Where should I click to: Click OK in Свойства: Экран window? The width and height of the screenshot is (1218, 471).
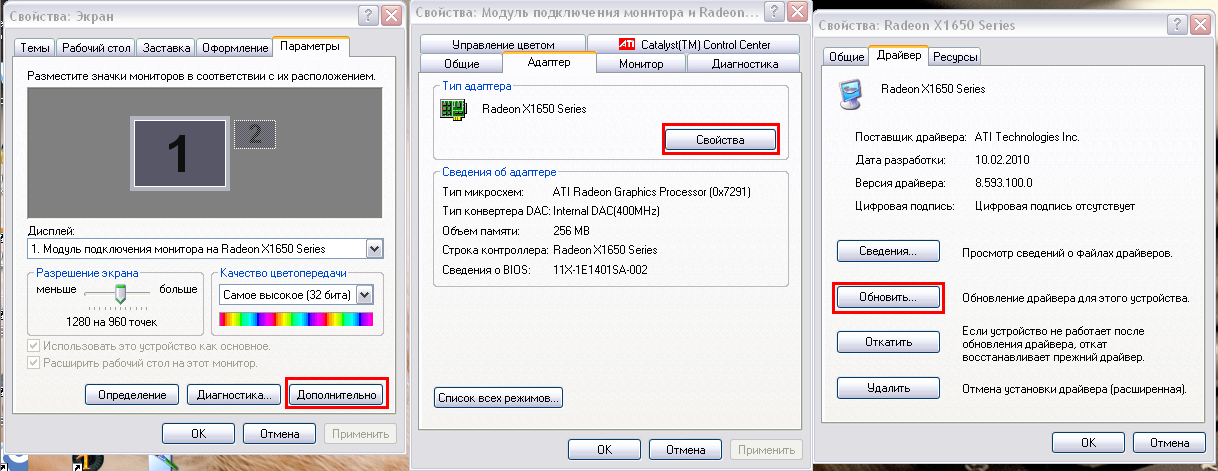(198, 434)
